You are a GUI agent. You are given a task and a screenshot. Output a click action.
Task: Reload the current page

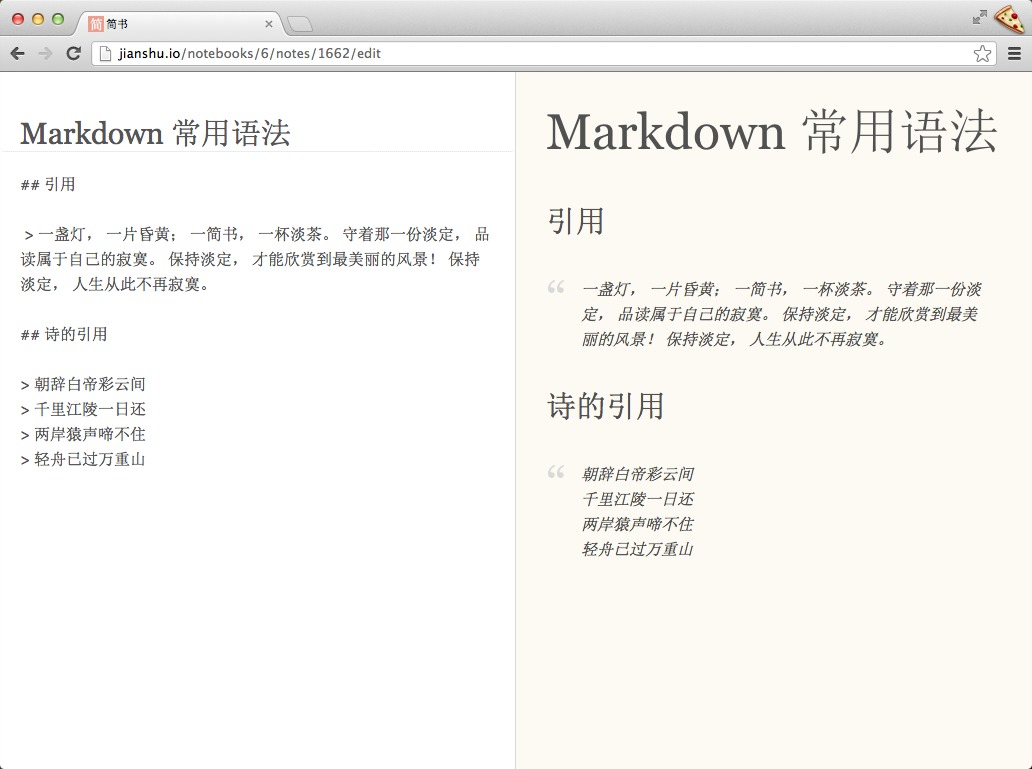tap(73, 54)
